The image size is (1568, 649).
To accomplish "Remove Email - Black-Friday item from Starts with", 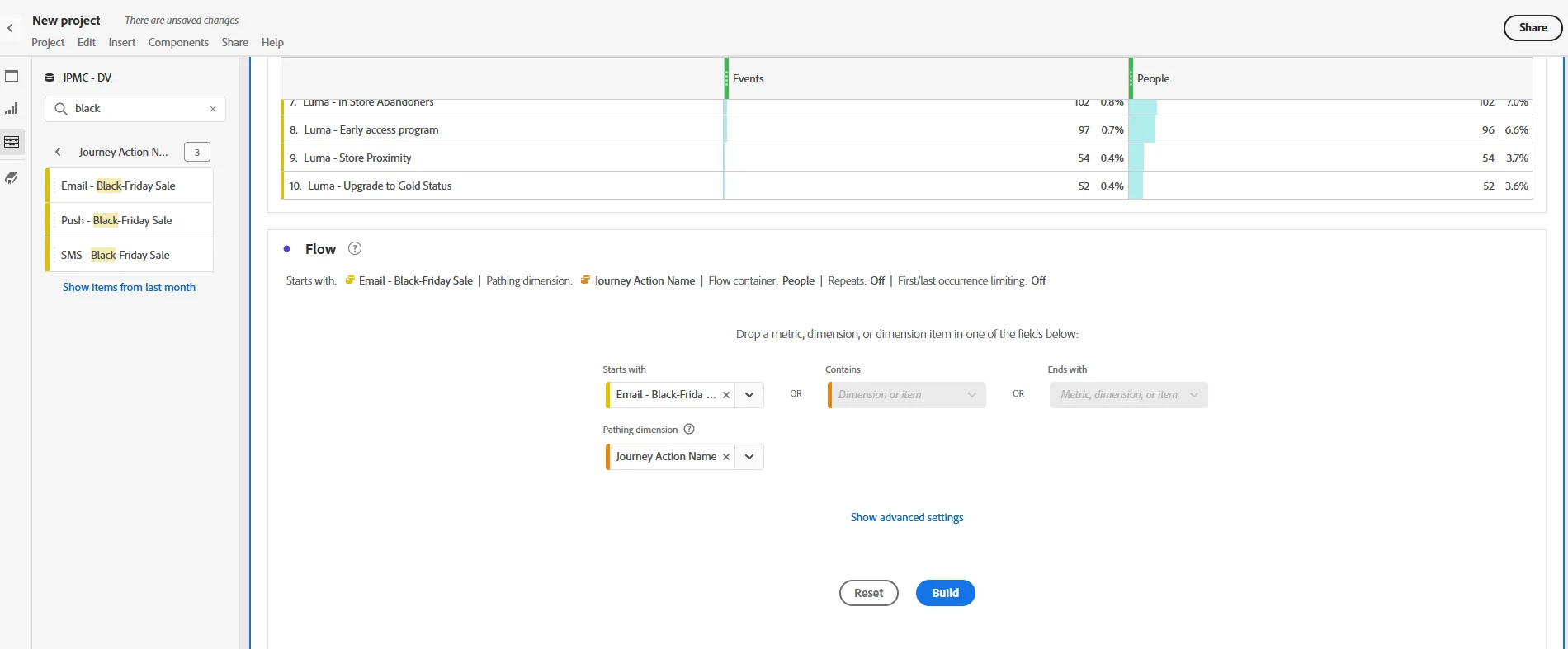I will (x=726, y=395).
